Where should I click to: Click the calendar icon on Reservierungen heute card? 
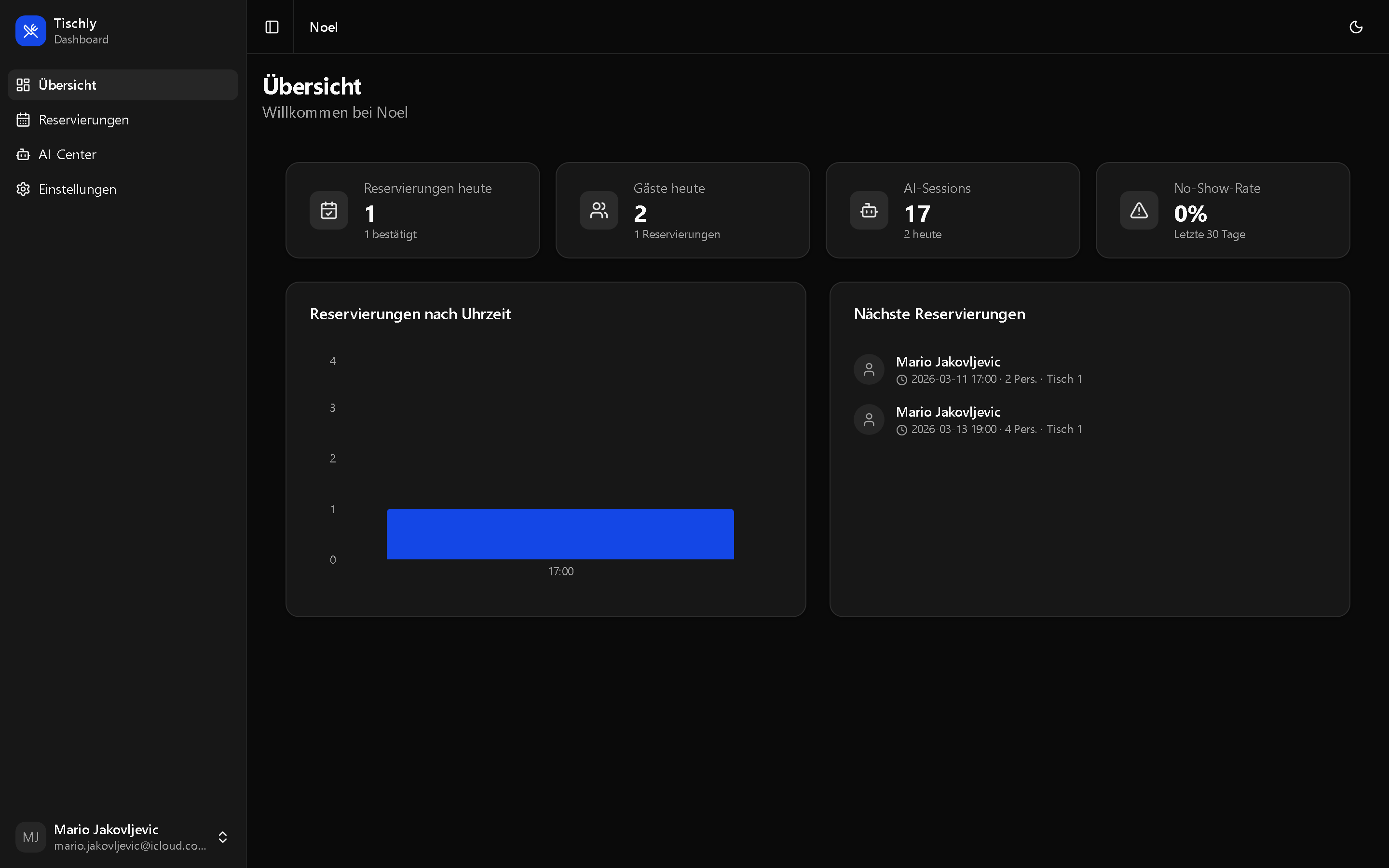coord(328,210)
